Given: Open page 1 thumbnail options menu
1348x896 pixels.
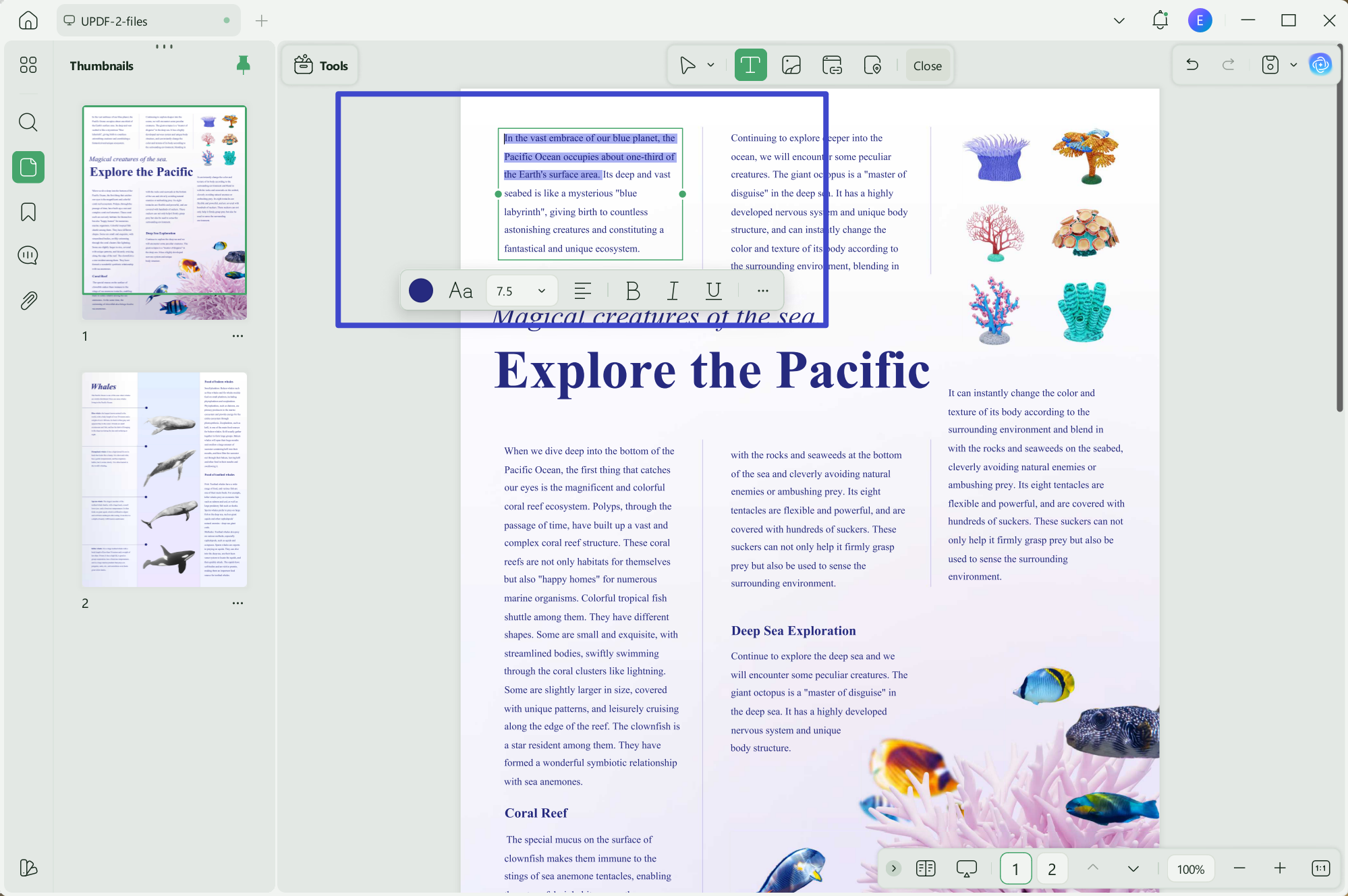Looking at the screenshot, I should [238, 335].
